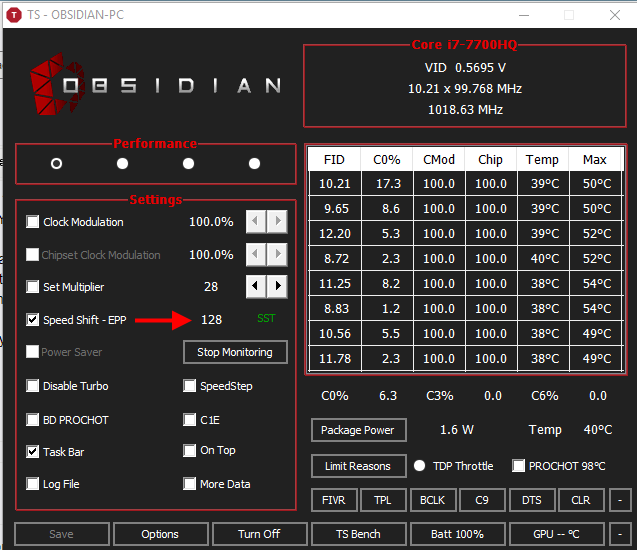Screen dimensions: 637x550
Task: Open the TPL power limits window
Action: pos(382,499)
